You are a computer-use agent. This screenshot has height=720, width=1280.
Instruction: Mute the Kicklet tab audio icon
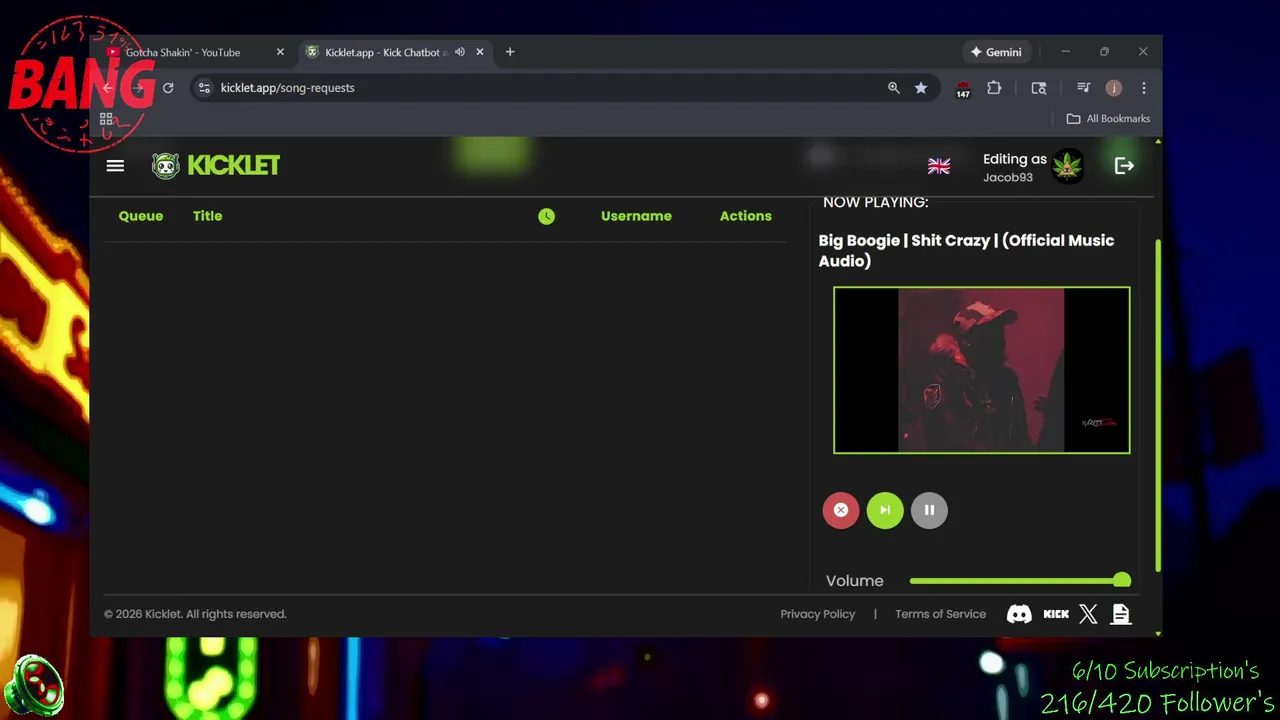point(460,52)
